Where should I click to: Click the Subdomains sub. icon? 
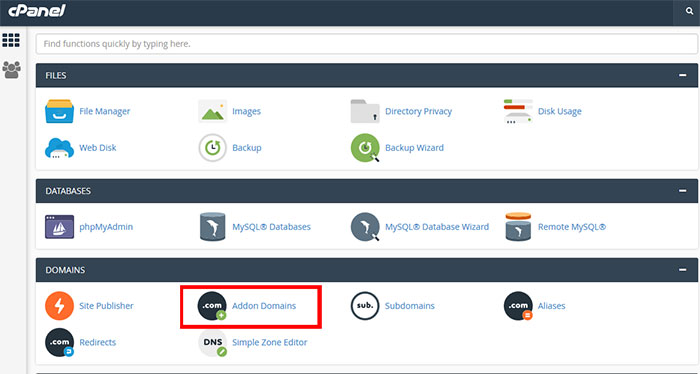365,306
